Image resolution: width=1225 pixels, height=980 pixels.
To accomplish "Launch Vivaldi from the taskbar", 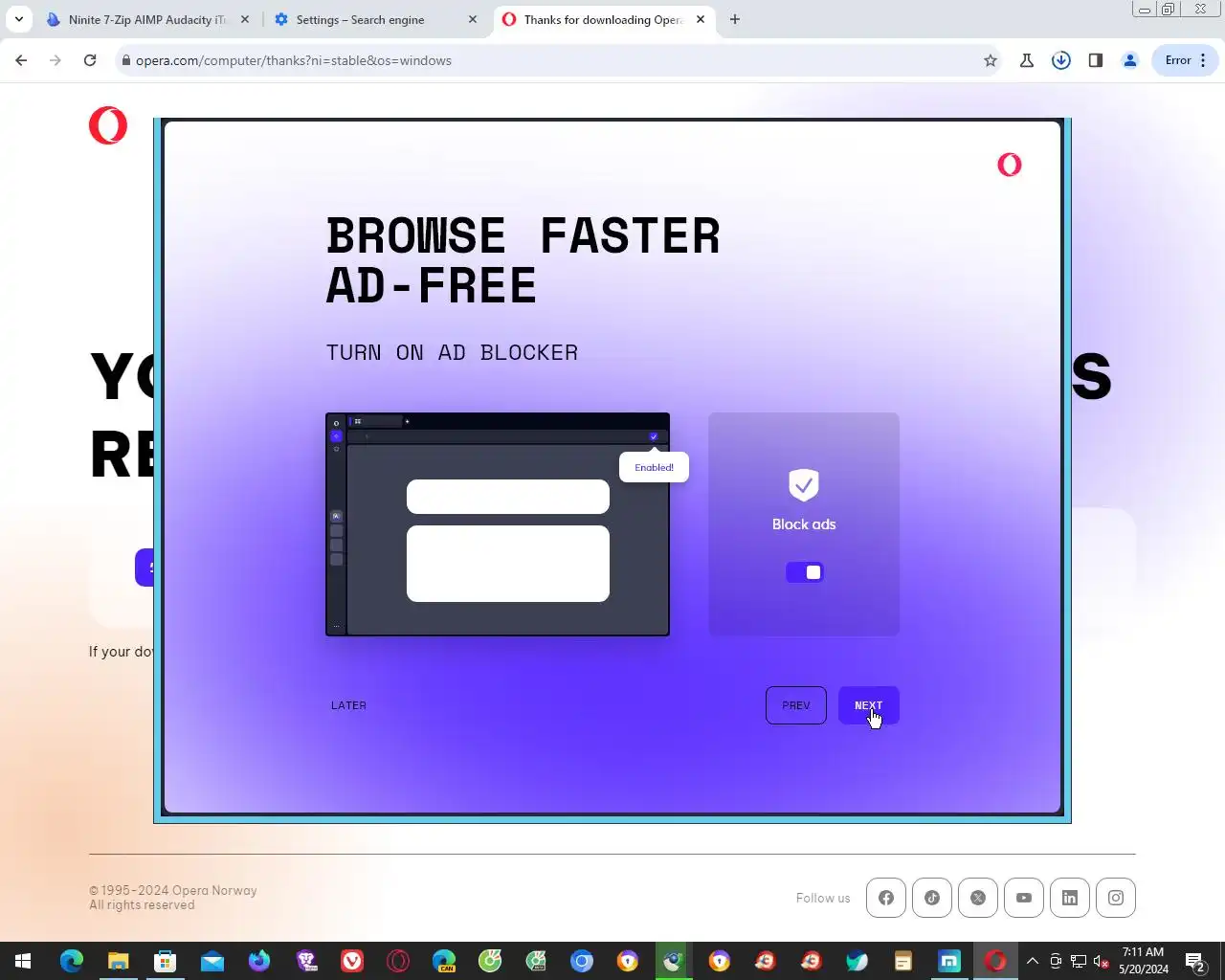I will pyautogui.click(x=352, y=961).
